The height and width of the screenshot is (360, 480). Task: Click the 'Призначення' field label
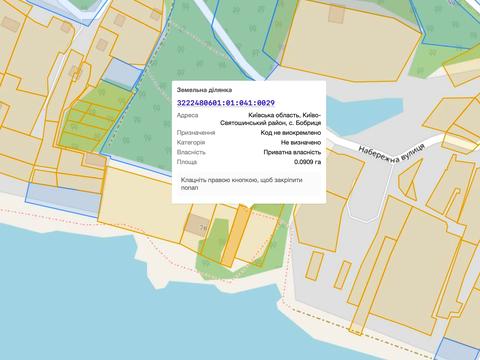tap(196, 133)
